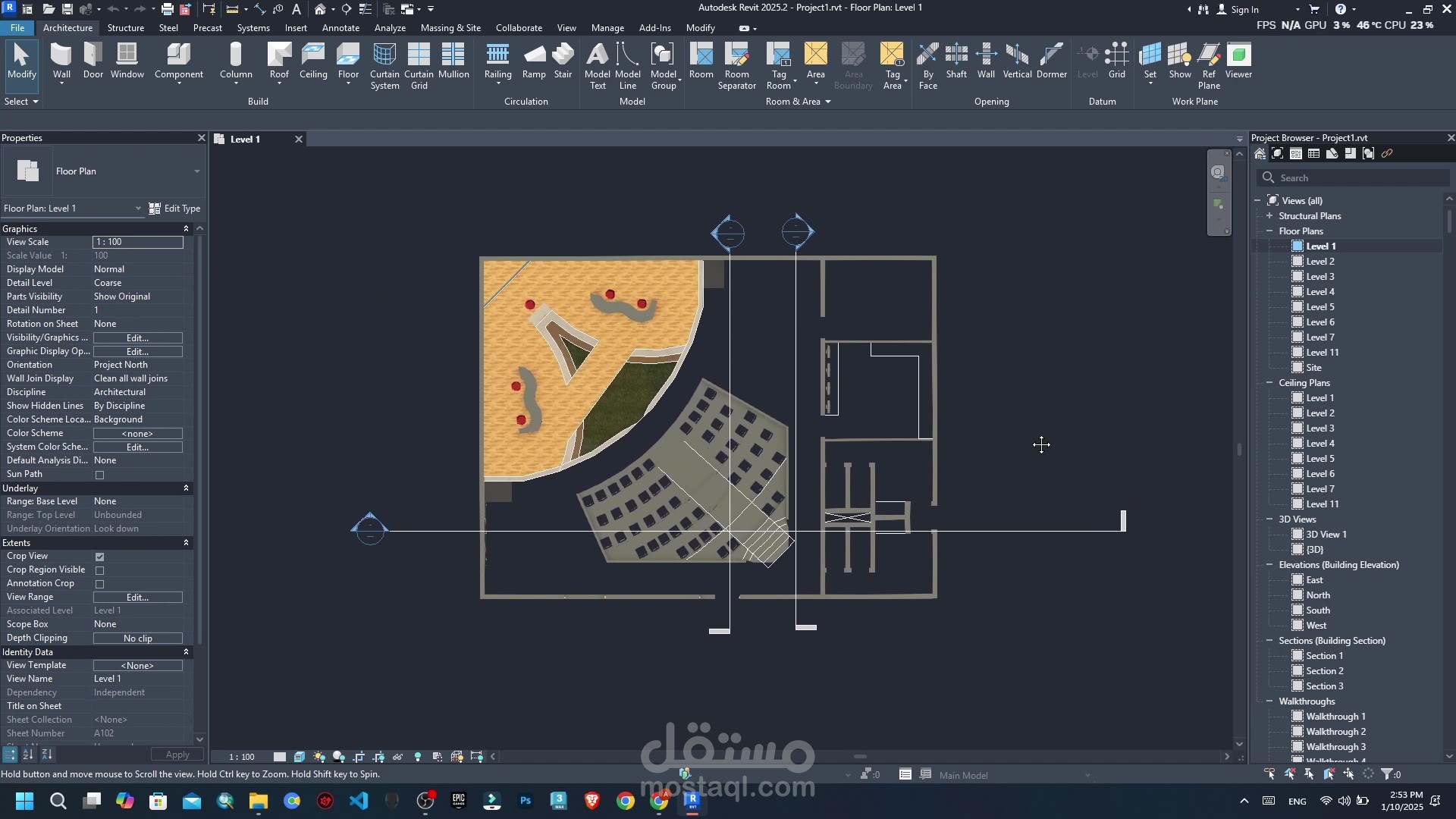Image resolution: width=1456 pixels, height=819 pixels.
Task: Open the Annotate ribbon tab
Action: point(340,28)
